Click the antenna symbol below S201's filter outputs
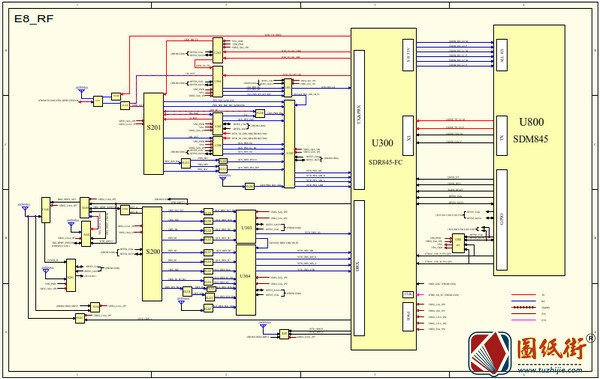 (x=223, y=178)
